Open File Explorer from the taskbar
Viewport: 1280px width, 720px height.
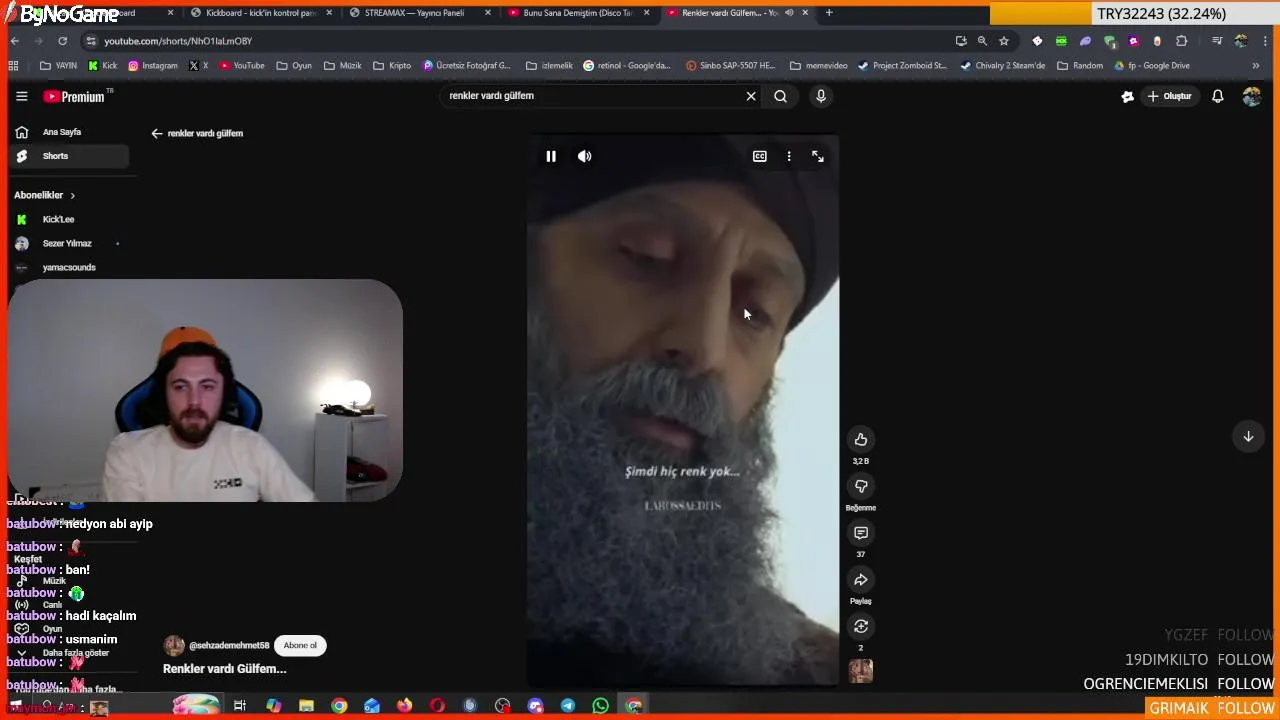[306, 706]
